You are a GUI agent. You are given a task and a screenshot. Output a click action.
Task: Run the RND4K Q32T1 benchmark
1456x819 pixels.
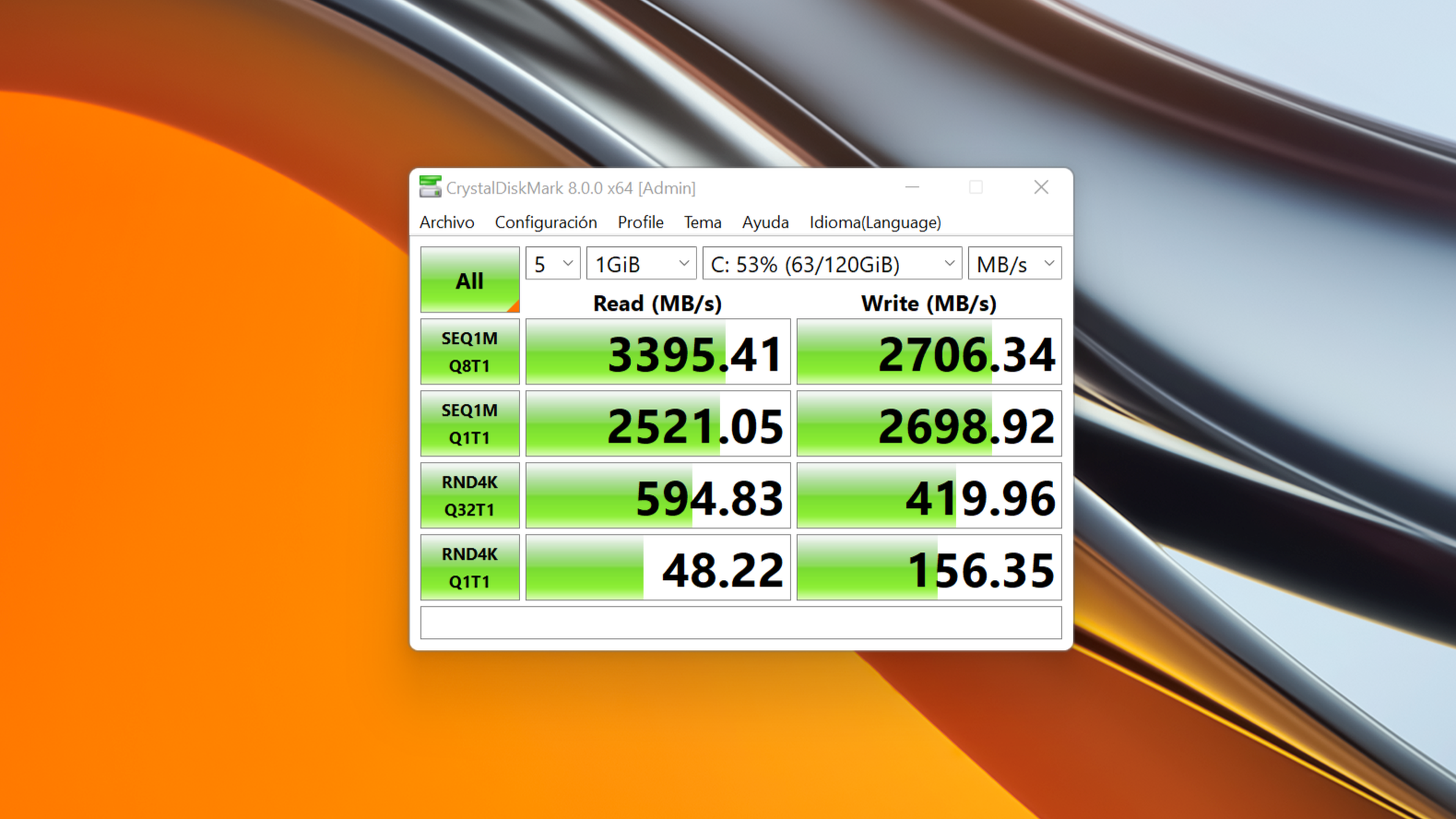coord(469,495)
